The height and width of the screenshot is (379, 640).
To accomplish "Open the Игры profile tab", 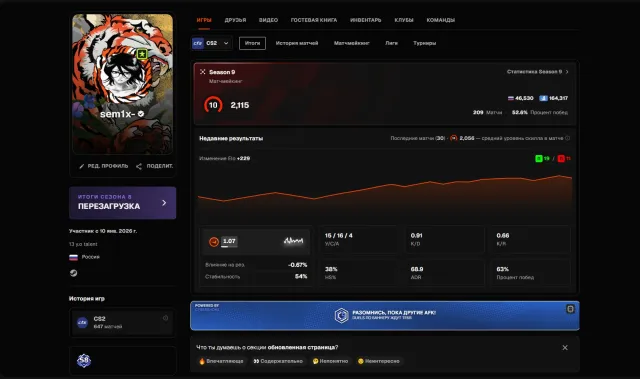I will (204, 20).
